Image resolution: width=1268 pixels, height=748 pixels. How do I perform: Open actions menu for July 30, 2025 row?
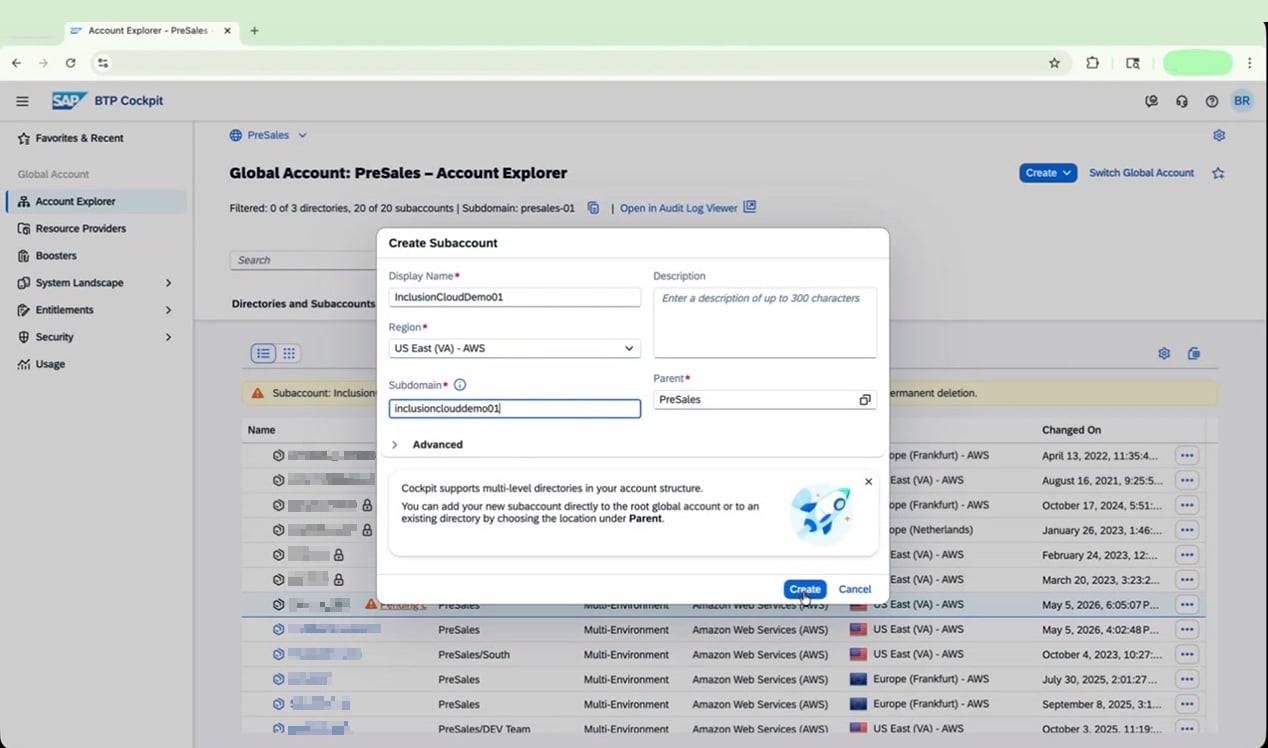pyautogui.click(x=1187, y=679)
